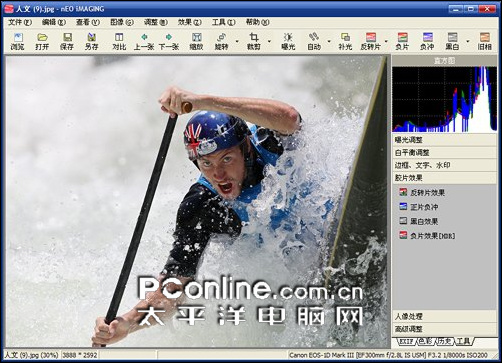The height and width of the screenshot is (363, 502).
Task: Apply the 黑白 black and white toolbar effect
Action: [x=452, y=41]
